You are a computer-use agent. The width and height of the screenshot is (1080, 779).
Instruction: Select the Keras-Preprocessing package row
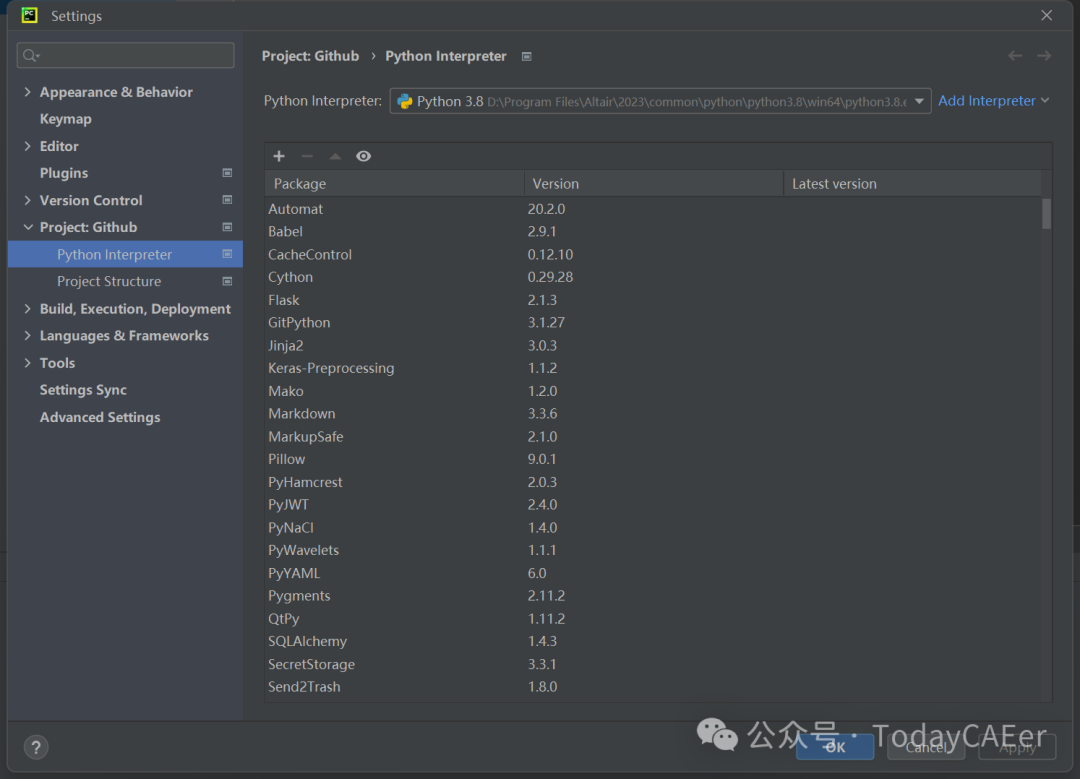[653, 368]
